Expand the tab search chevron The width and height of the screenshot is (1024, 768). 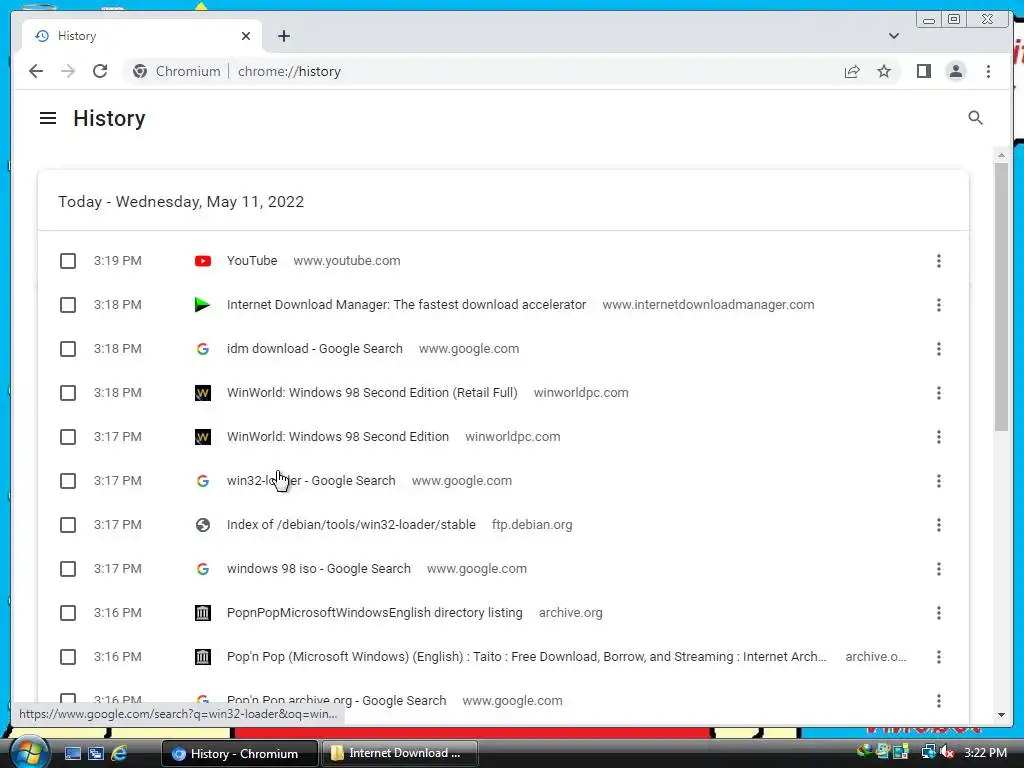pyautogui.click(x=893, y=36)
